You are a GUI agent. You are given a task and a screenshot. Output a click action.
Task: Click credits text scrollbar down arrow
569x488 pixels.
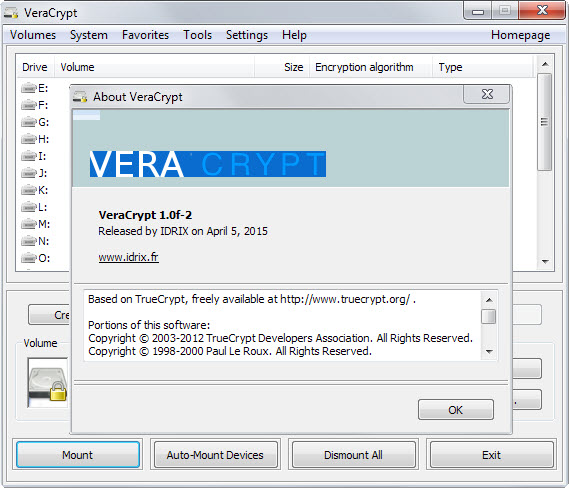489,351
